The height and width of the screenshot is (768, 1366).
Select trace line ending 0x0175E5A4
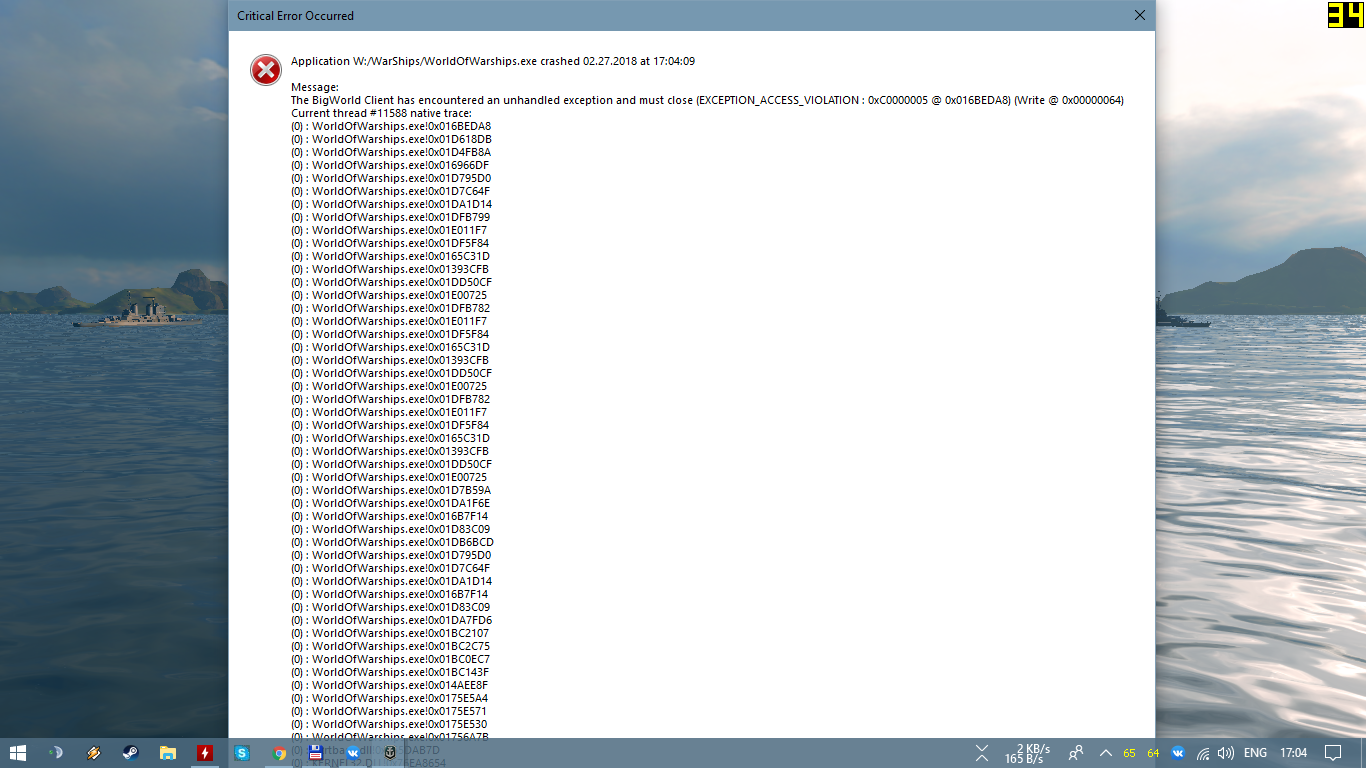coord(390,698)
